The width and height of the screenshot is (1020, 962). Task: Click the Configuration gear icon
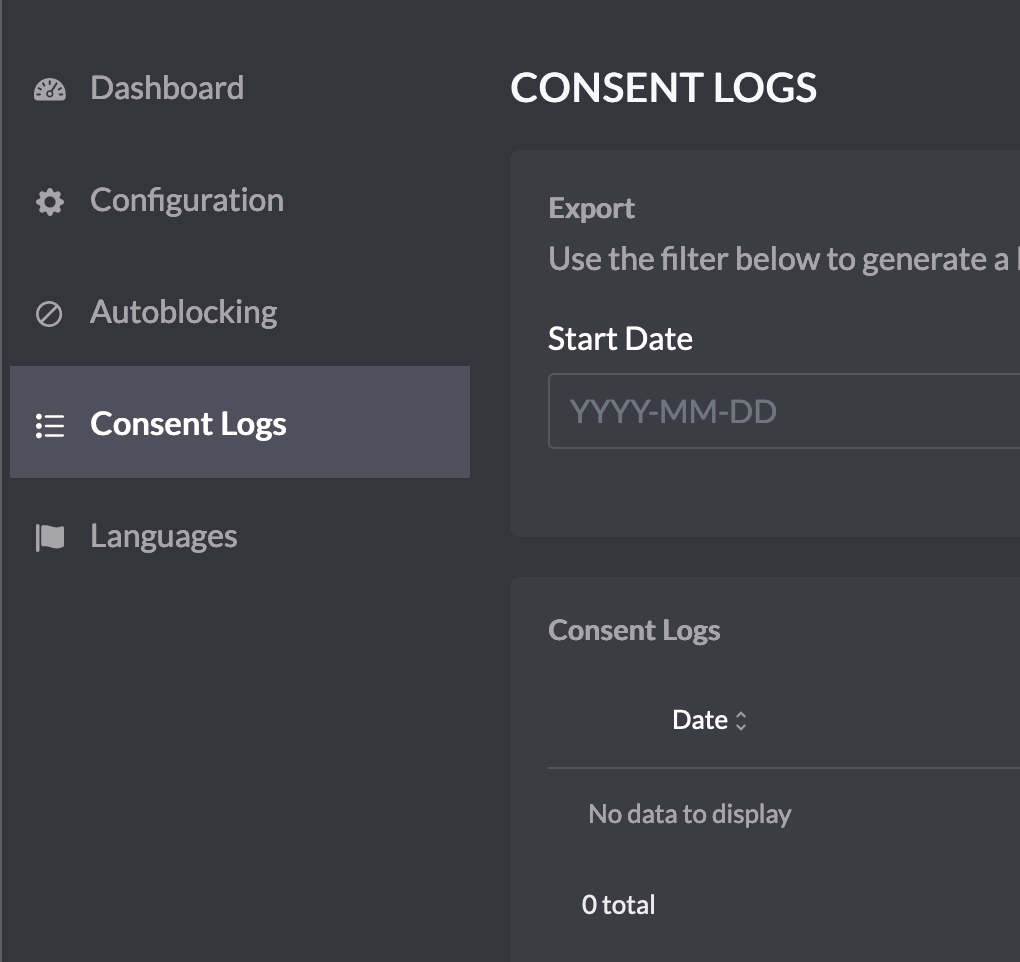point(49,202)
